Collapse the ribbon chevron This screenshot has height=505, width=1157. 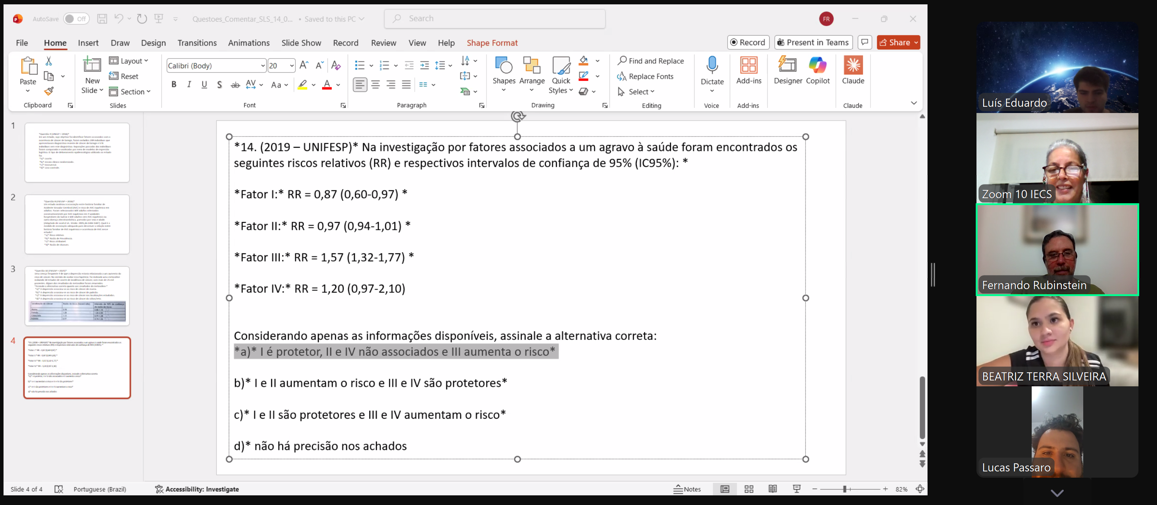914,103
